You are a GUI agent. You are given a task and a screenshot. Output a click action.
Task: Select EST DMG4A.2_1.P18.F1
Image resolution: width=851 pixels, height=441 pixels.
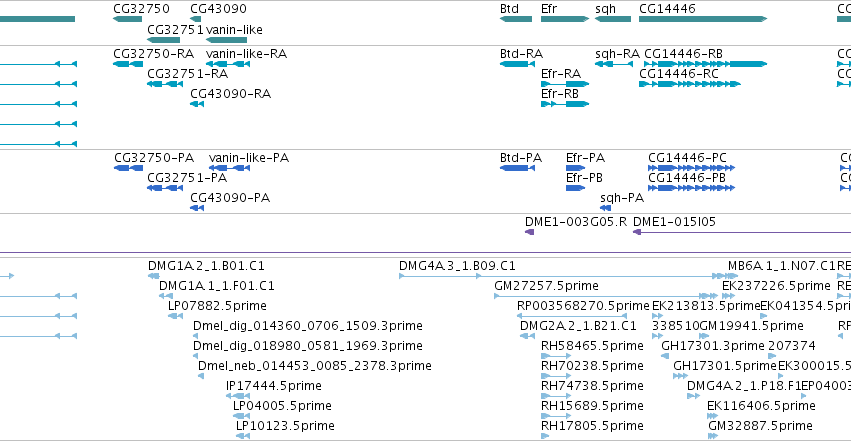click(x=694, y=397)
